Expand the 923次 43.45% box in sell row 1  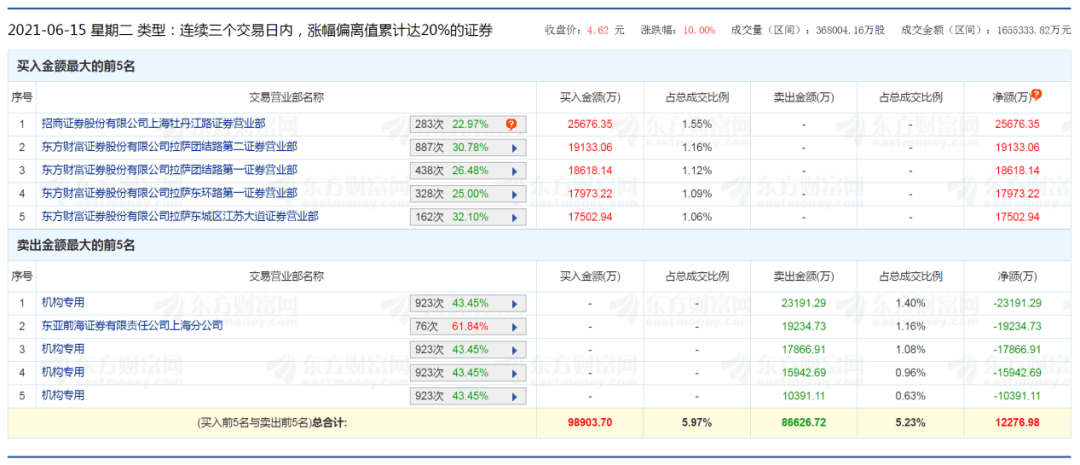[x=467, y=303]
